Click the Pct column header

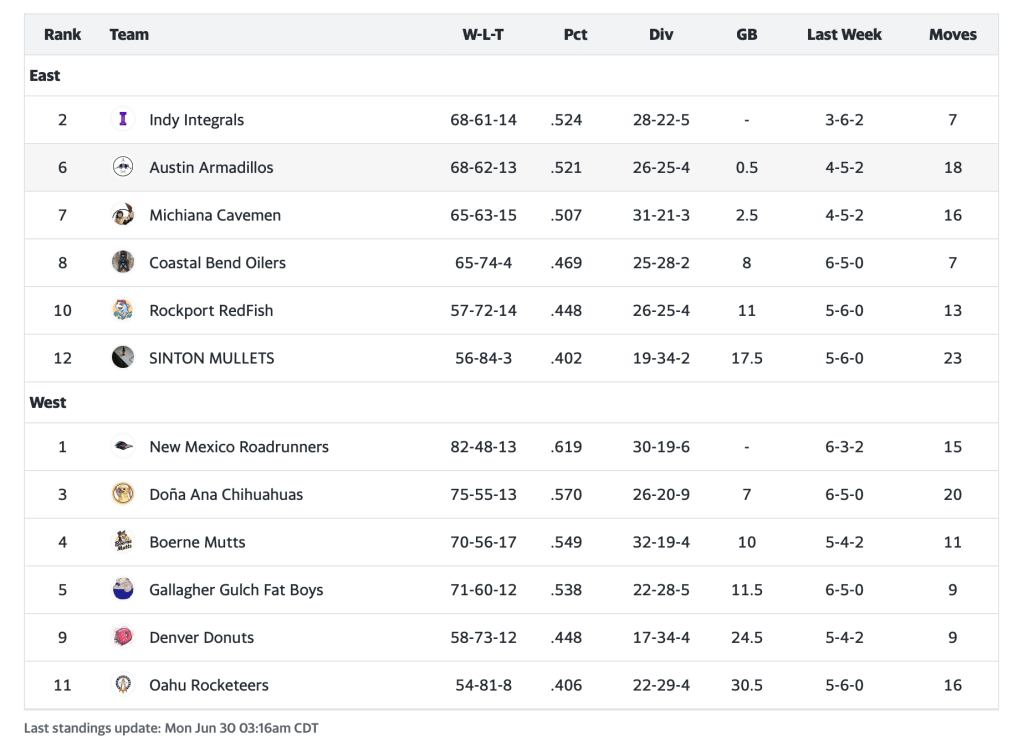(575, 34)
